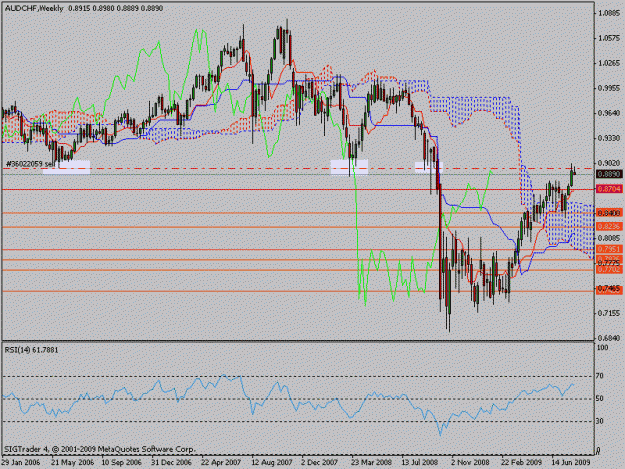Image resolution: width=625 pixels, height=469 pixels.
Task: Click the 0.8085 price axis label
Action: click(x=609, y=238)
